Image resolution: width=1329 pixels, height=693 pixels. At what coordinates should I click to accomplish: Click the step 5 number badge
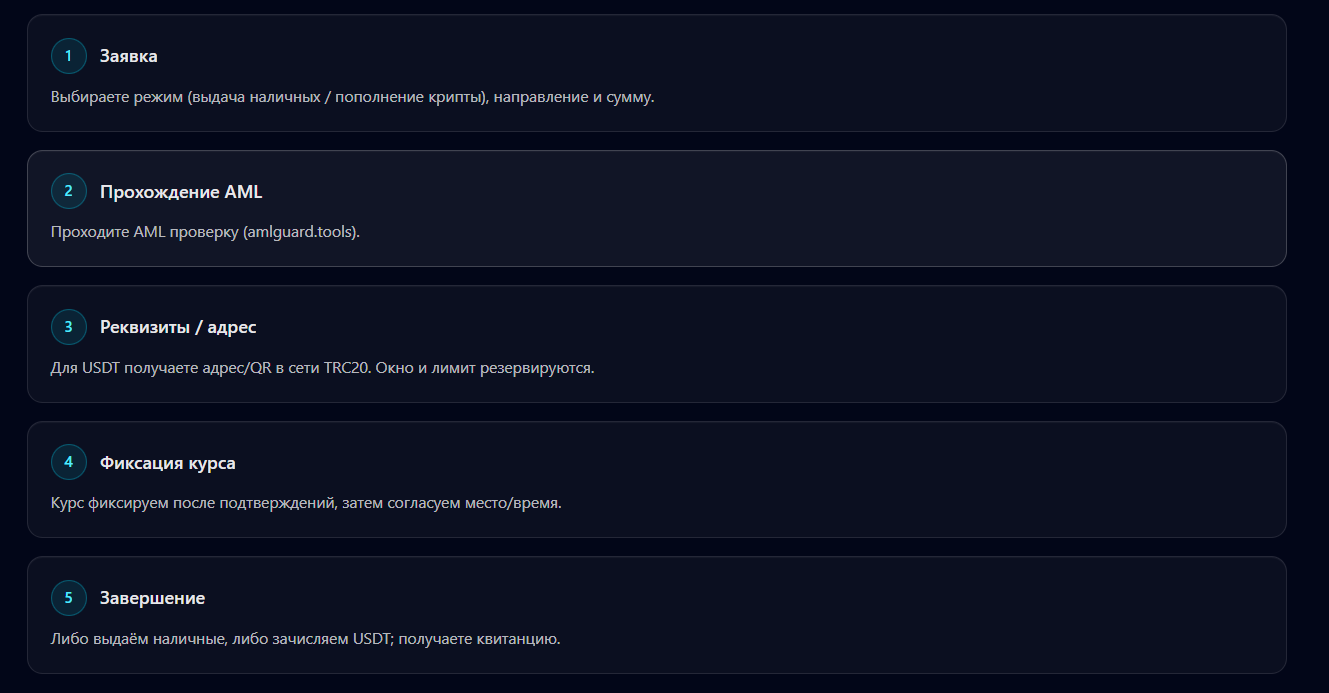click(69, 598)
